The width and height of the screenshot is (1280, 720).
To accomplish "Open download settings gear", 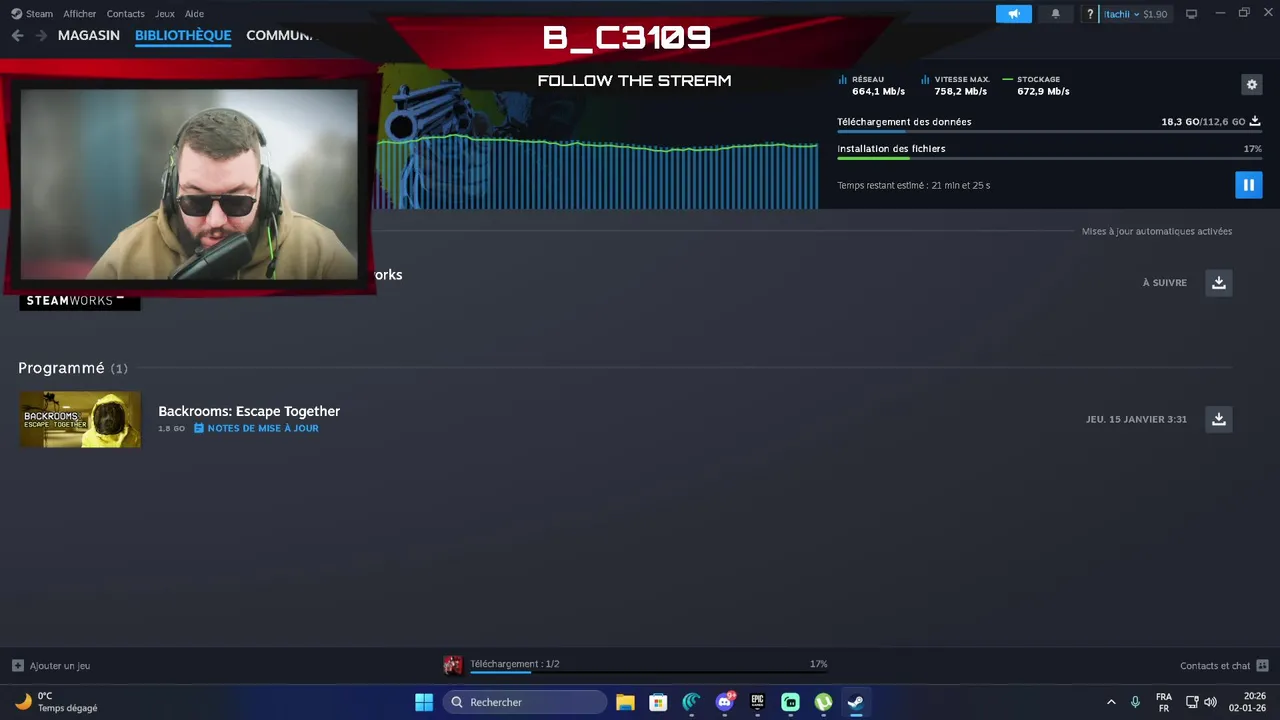I will (x=1251, y=85).
